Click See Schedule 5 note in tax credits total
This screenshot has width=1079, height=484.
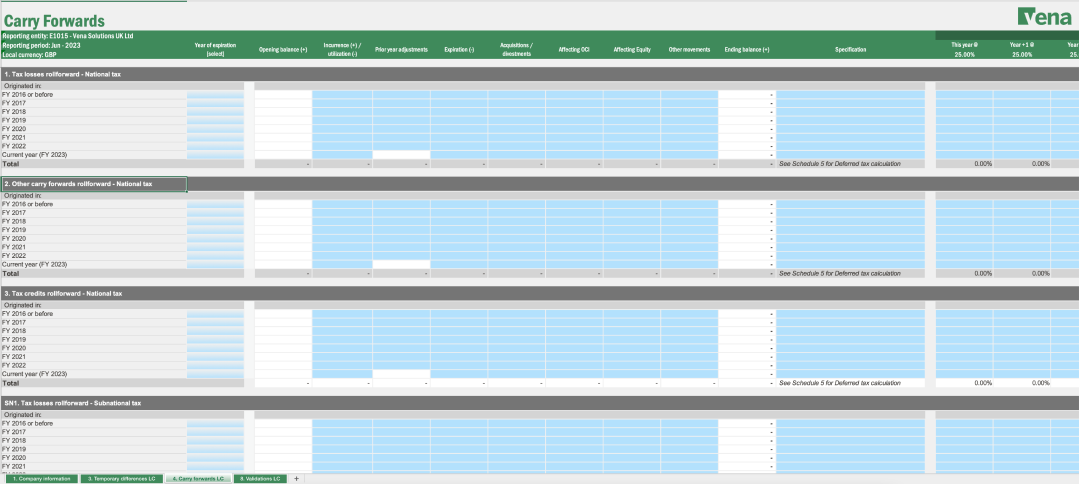[840, 383]
